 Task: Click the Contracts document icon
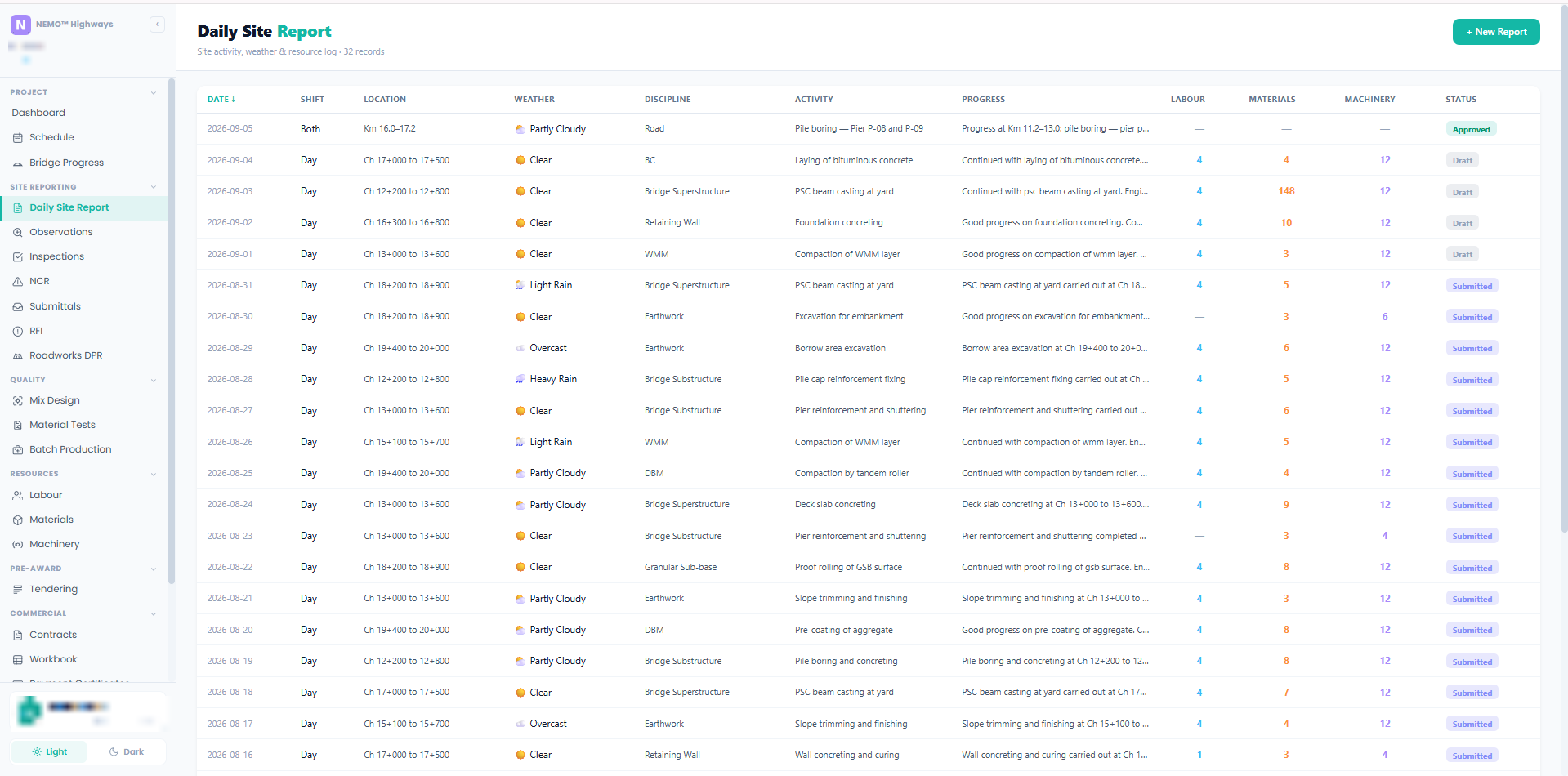(x=18, y=636)
